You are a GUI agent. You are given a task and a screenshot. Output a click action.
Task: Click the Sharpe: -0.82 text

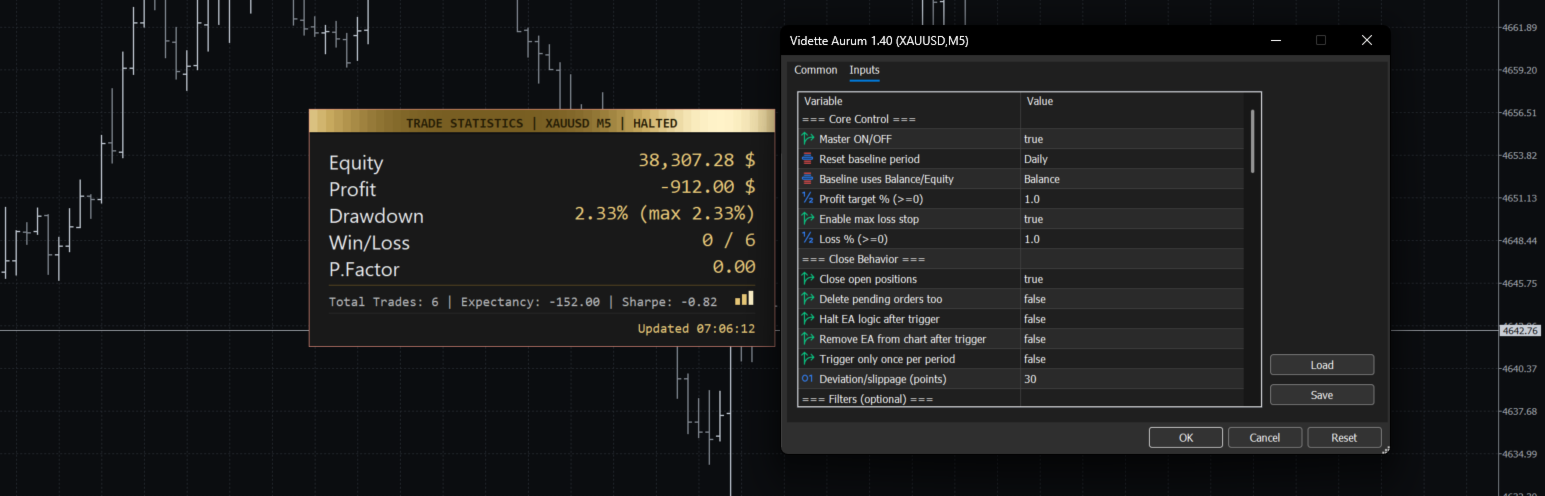pos(670,302)
